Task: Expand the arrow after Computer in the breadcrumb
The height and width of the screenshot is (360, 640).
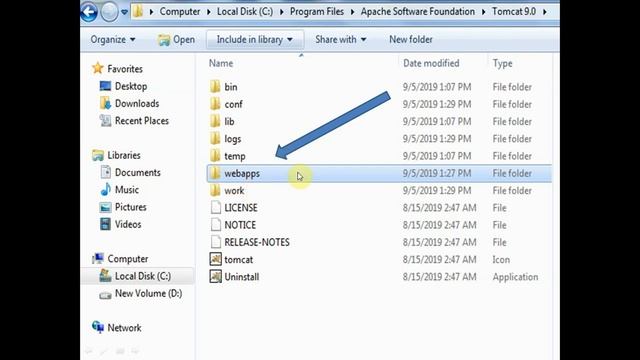Action: coord(209,12)
